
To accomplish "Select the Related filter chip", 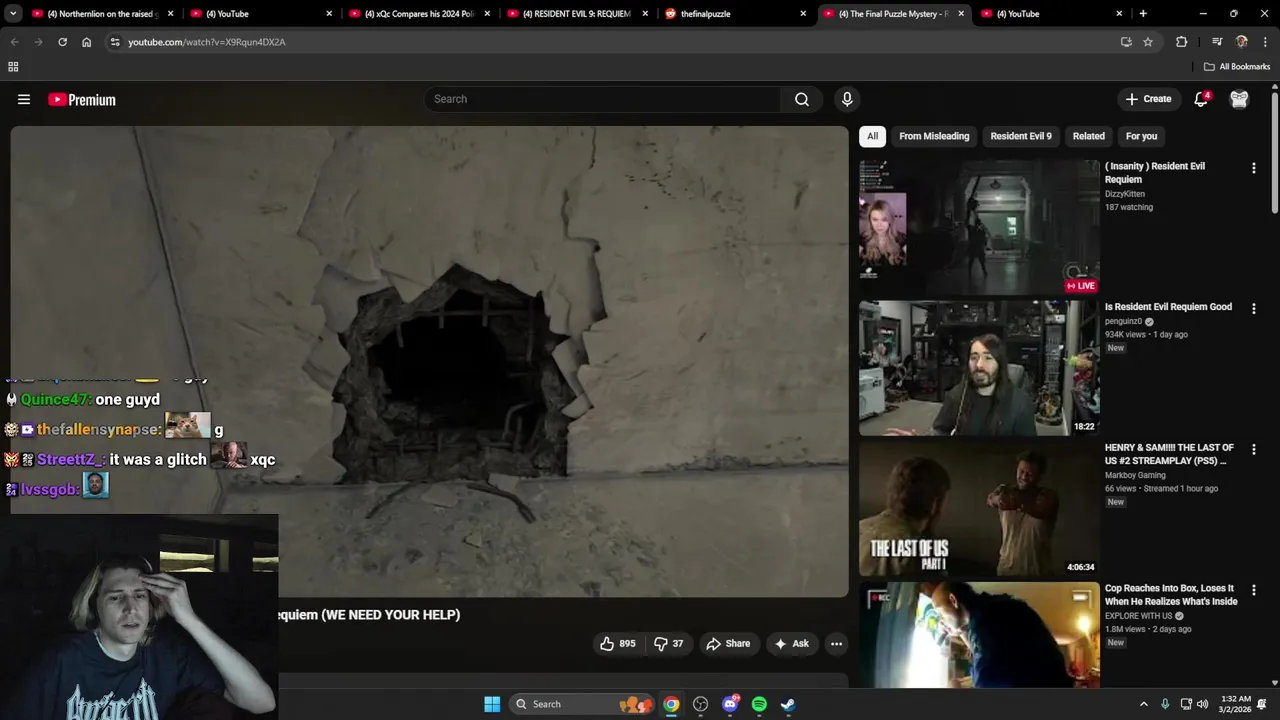I will 1089,136.
